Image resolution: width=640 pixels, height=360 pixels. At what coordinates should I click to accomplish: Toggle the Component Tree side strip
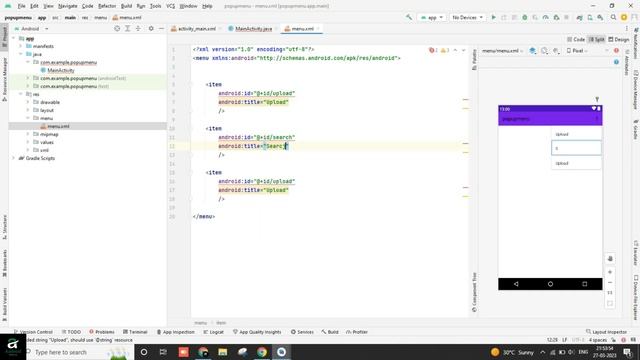tap(474, 292)
